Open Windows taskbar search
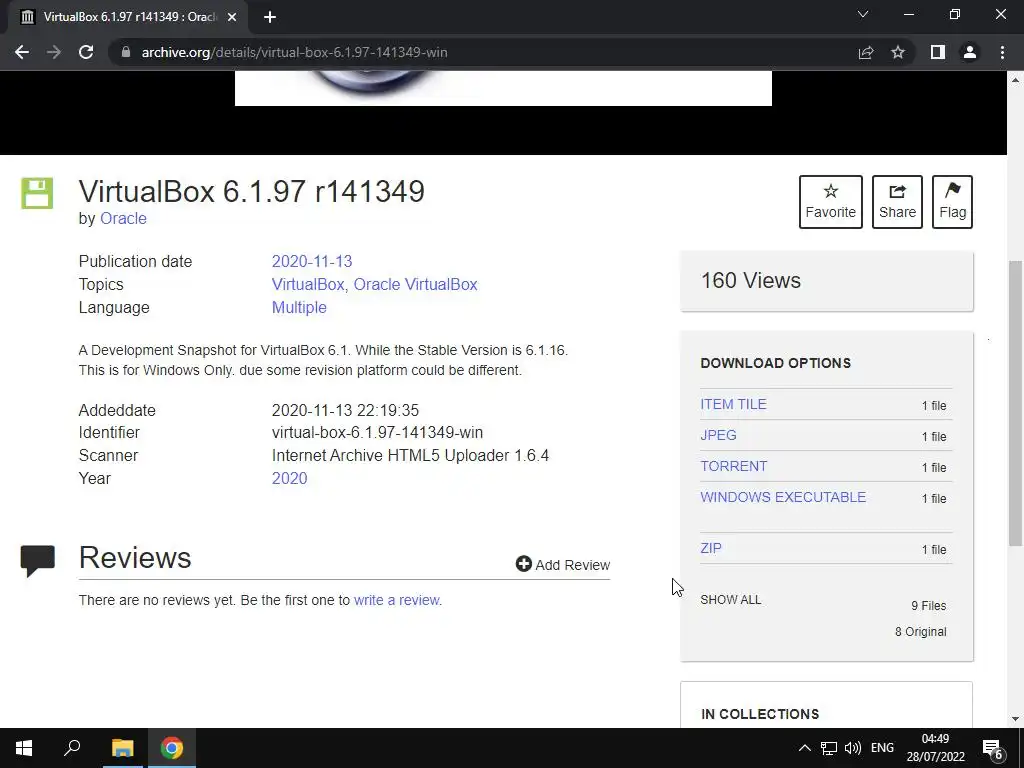The width and height of the screenshot is (1024, 768). click(x=72, y=748)
